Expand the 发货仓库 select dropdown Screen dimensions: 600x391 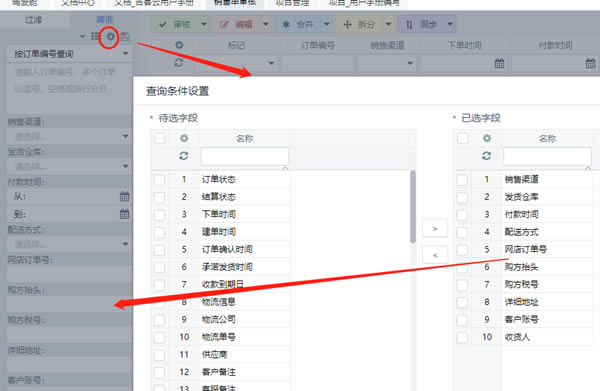(126, 166)
